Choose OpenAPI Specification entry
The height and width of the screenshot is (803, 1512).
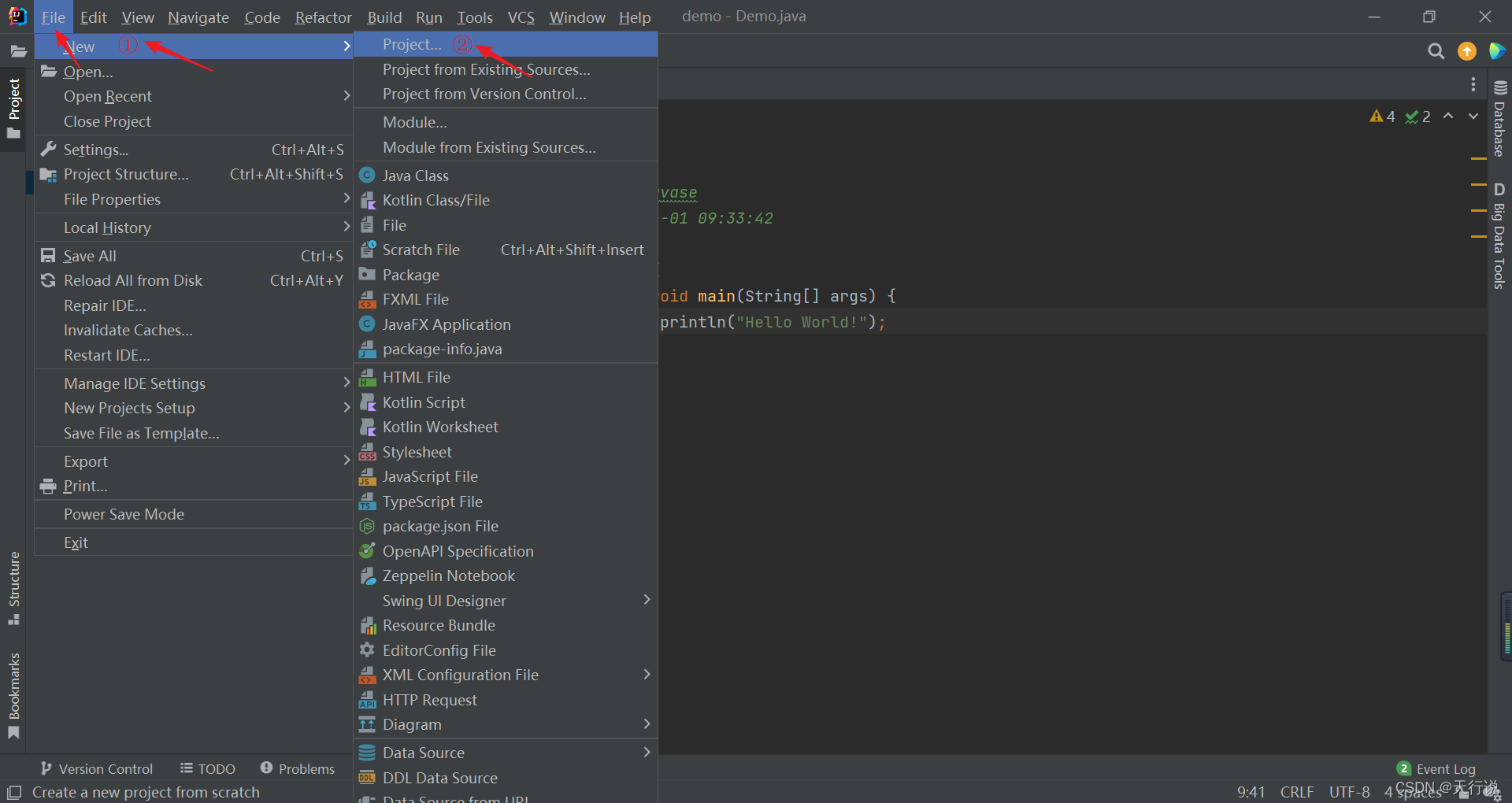click(506, 551)
